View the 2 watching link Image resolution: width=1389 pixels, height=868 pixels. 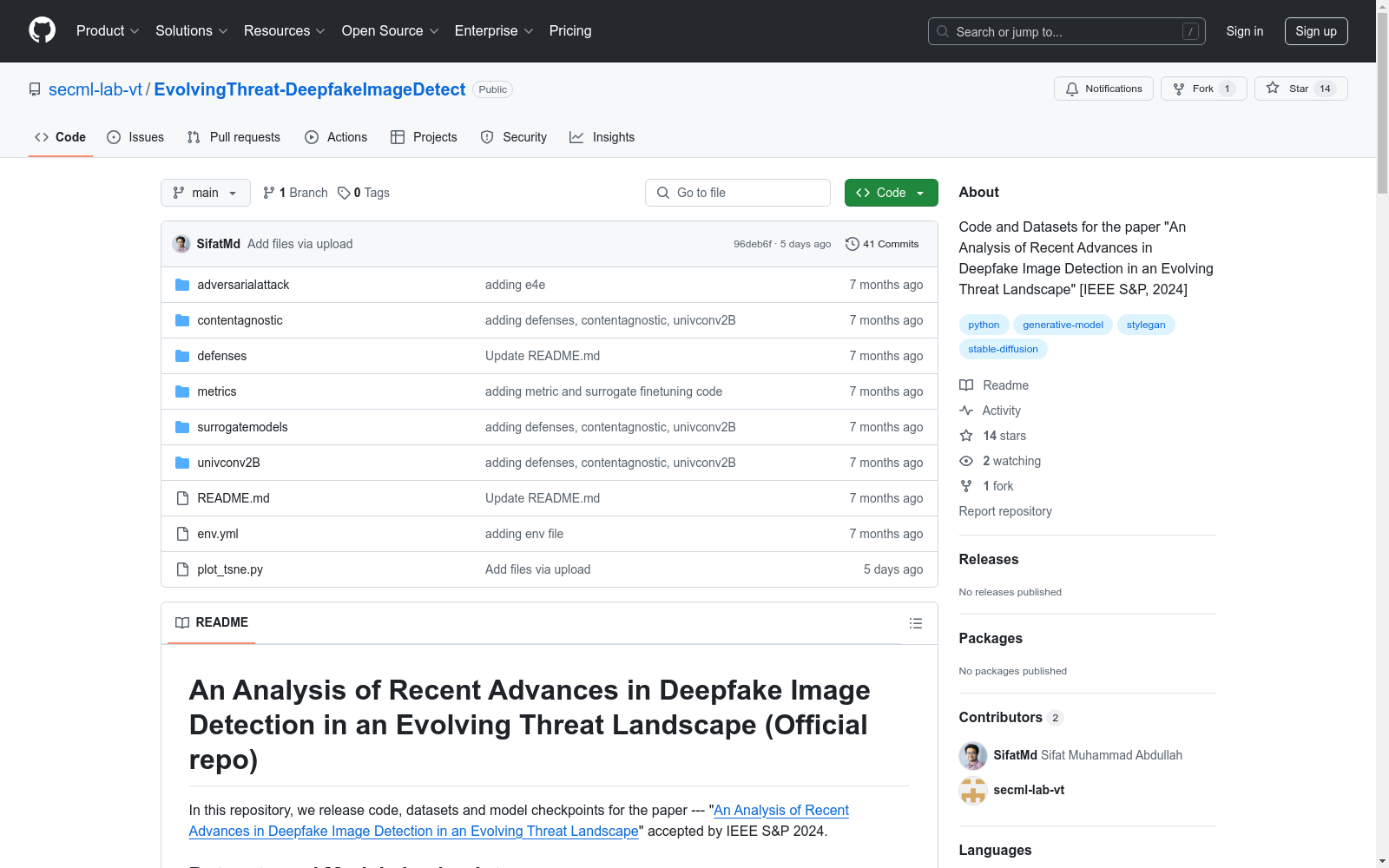pyautogui.click(x=1000, y=461)
